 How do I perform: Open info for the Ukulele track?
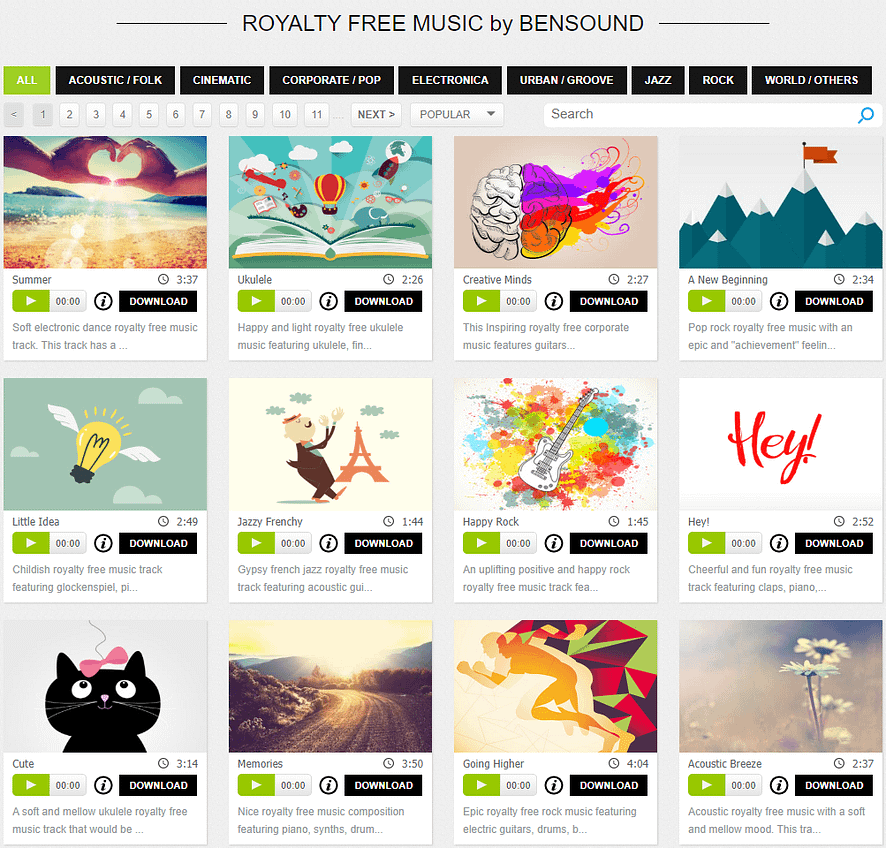coord(328,301)
